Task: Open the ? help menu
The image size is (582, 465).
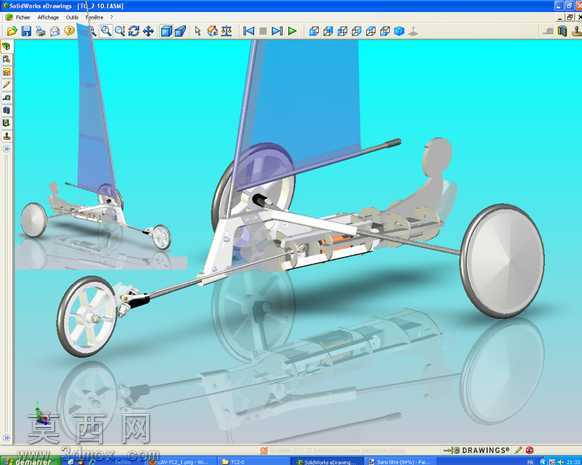Action: (111, 17)
